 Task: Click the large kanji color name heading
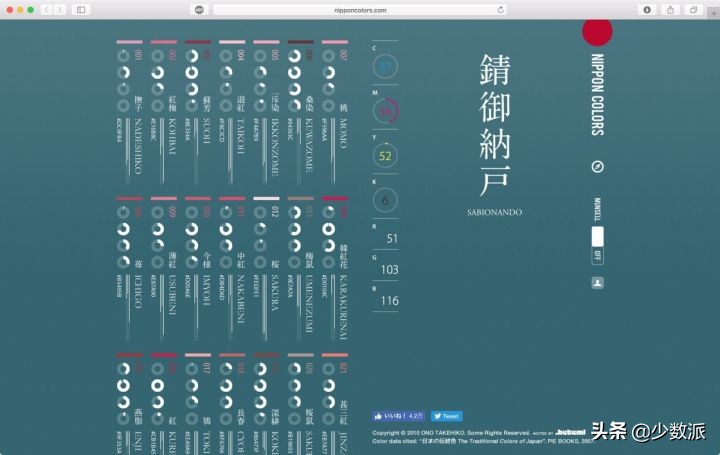pyautogui.click(x=495, y=125)
